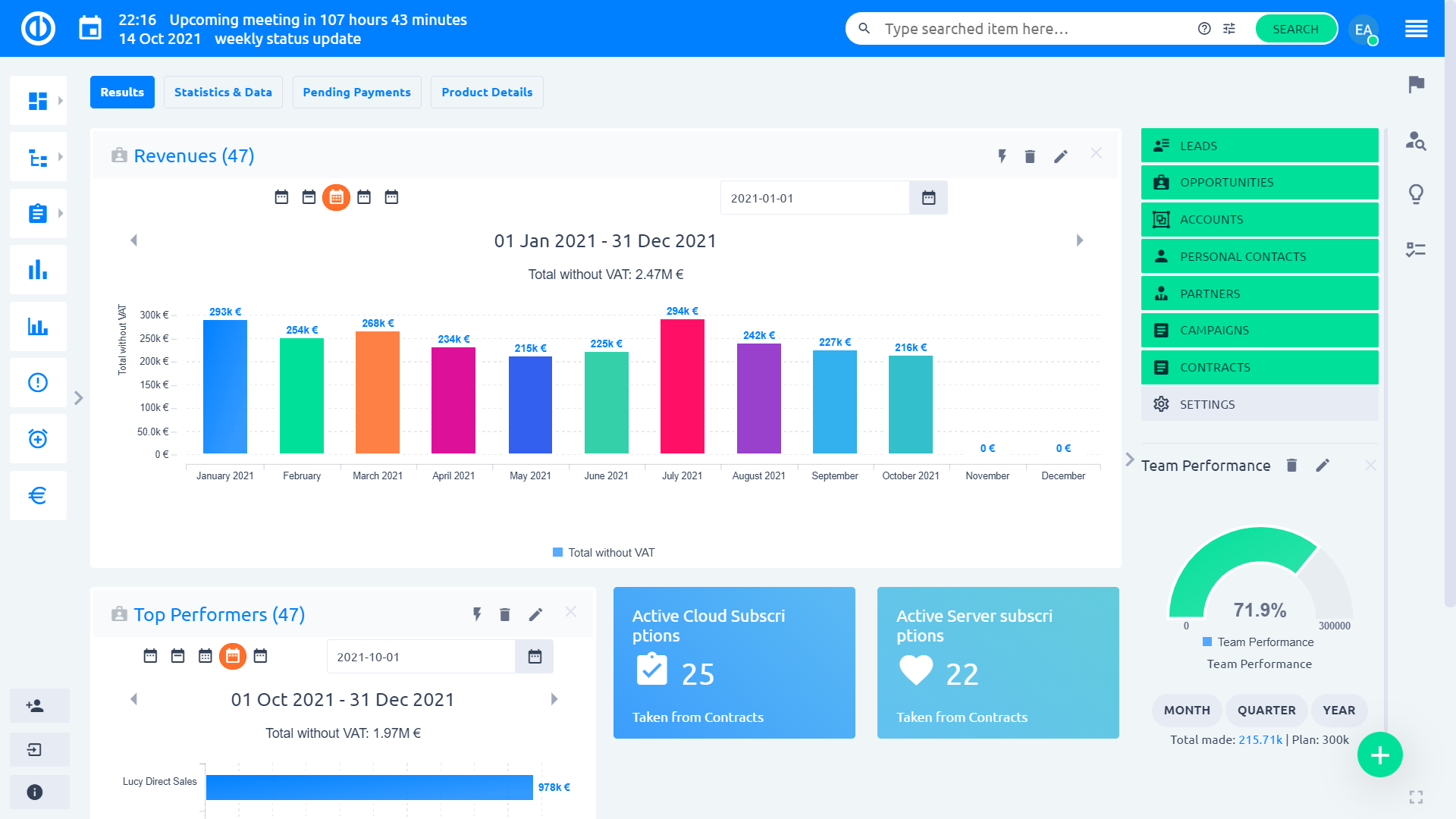Open the flag icon in right sidebar
Image resolution: width=1456 pixels, height=819 pixels.
(1415, 85)
